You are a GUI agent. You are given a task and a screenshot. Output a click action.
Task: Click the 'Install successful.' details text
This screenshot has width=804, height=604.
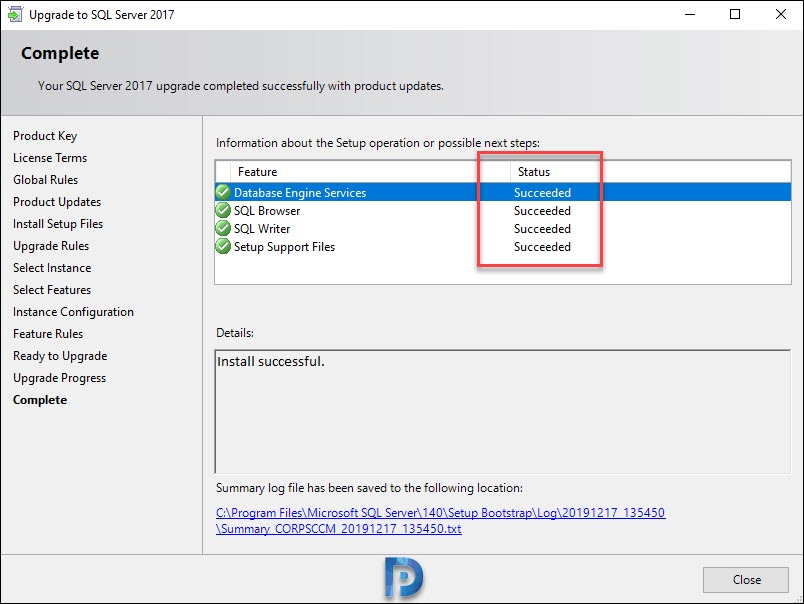pos(271,361)
